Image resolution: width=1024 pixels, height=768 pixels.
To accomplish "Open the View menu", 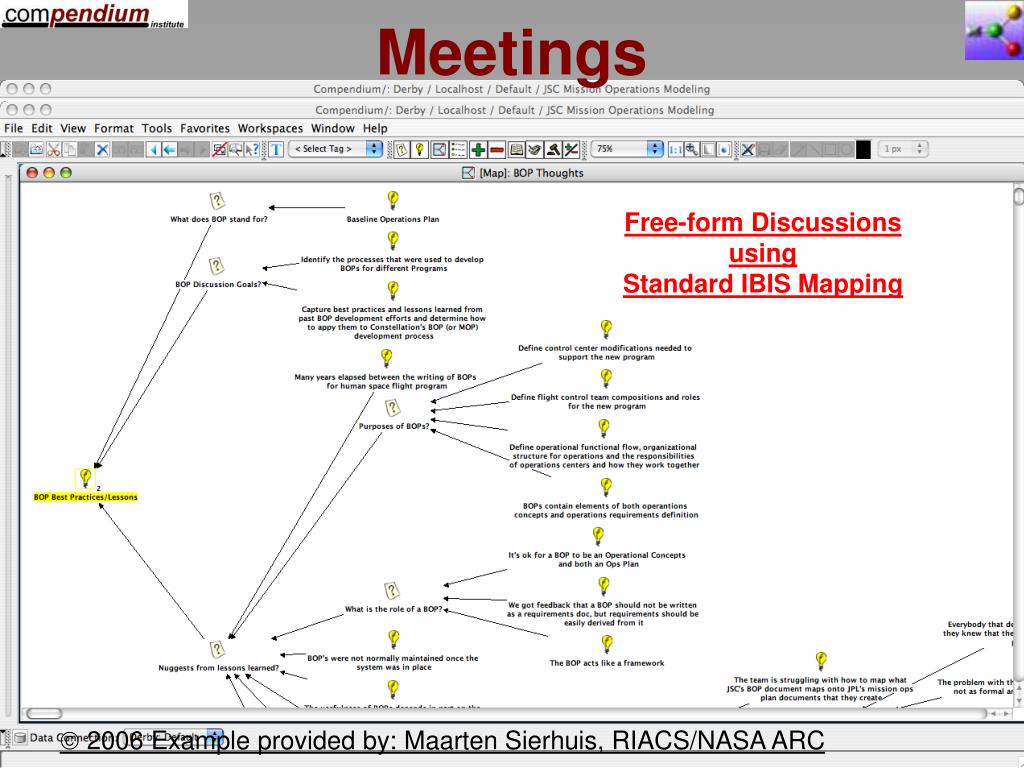I will tap(73, 128).
